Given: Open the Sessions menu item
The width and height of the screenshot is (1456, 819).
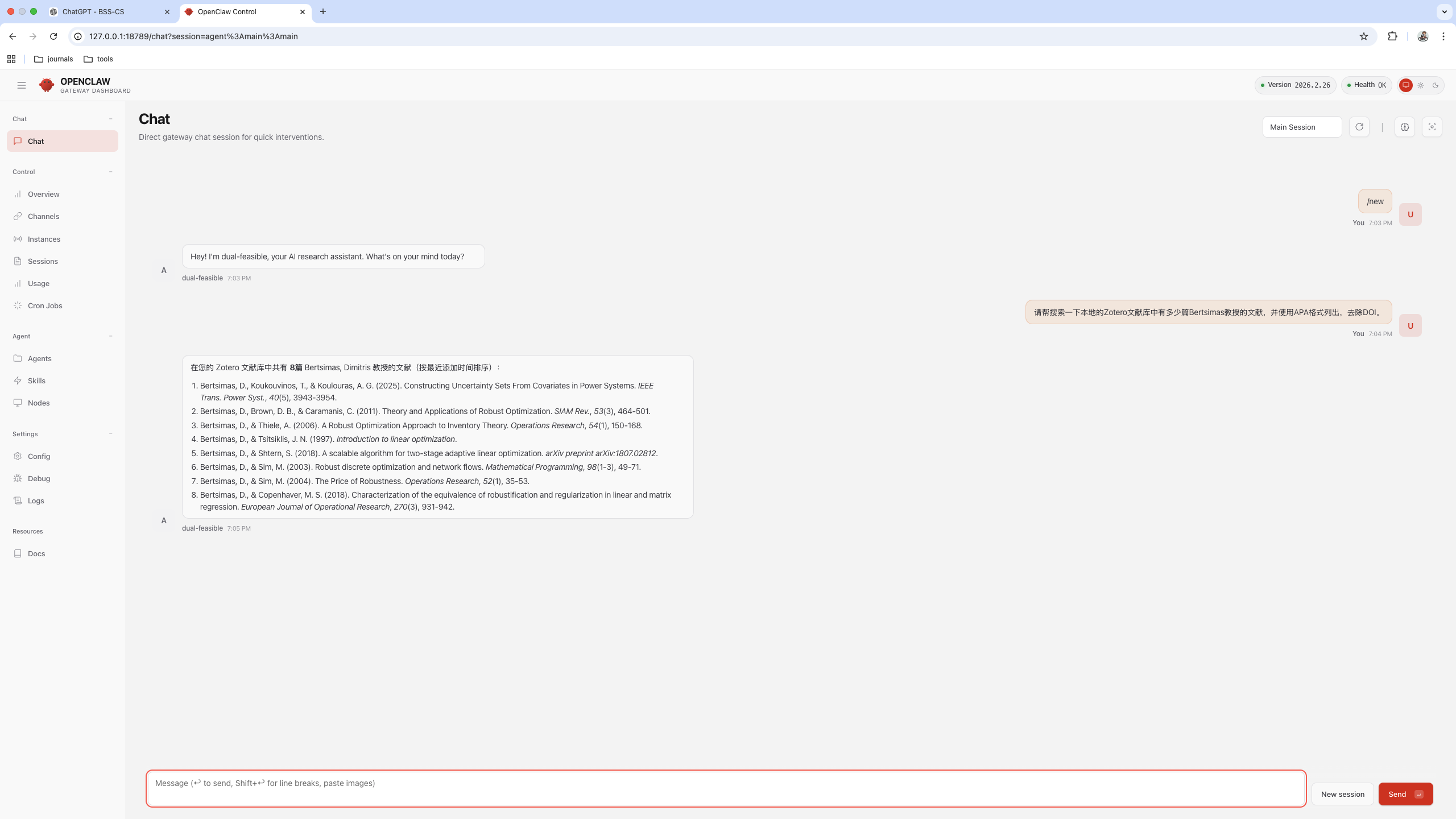Looking at the screenshot, I should click(43, 261).
